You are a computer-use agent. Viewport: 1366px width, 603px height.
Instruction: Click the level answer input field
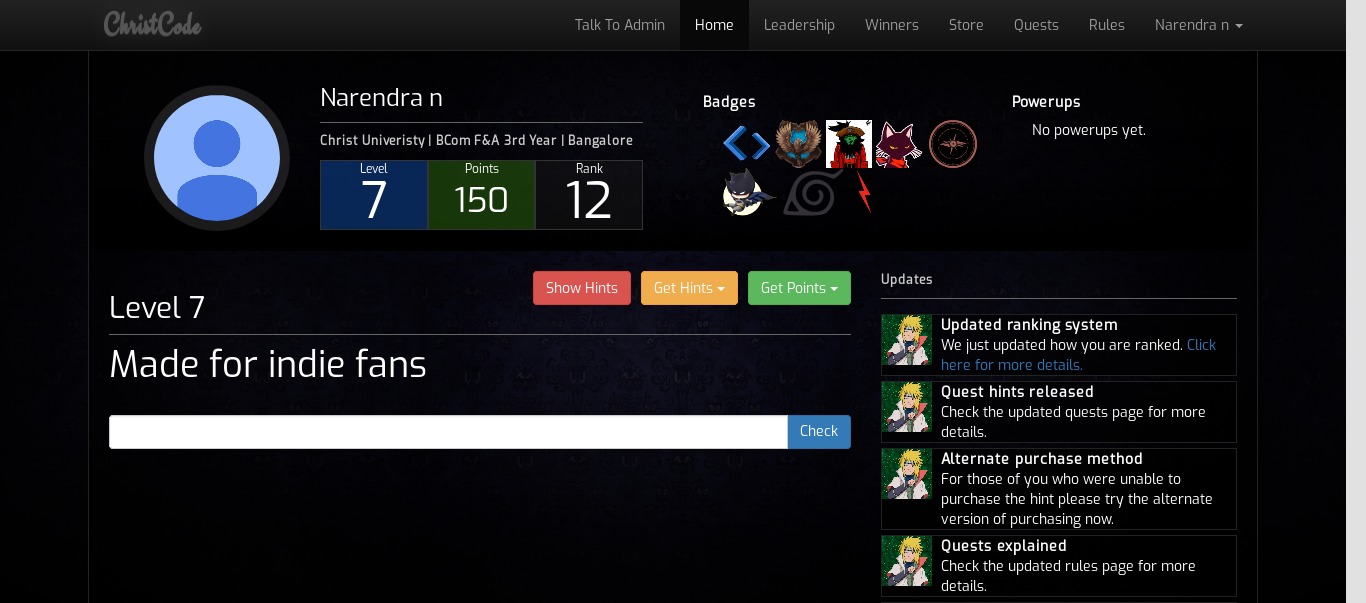(x=448, y=432)
